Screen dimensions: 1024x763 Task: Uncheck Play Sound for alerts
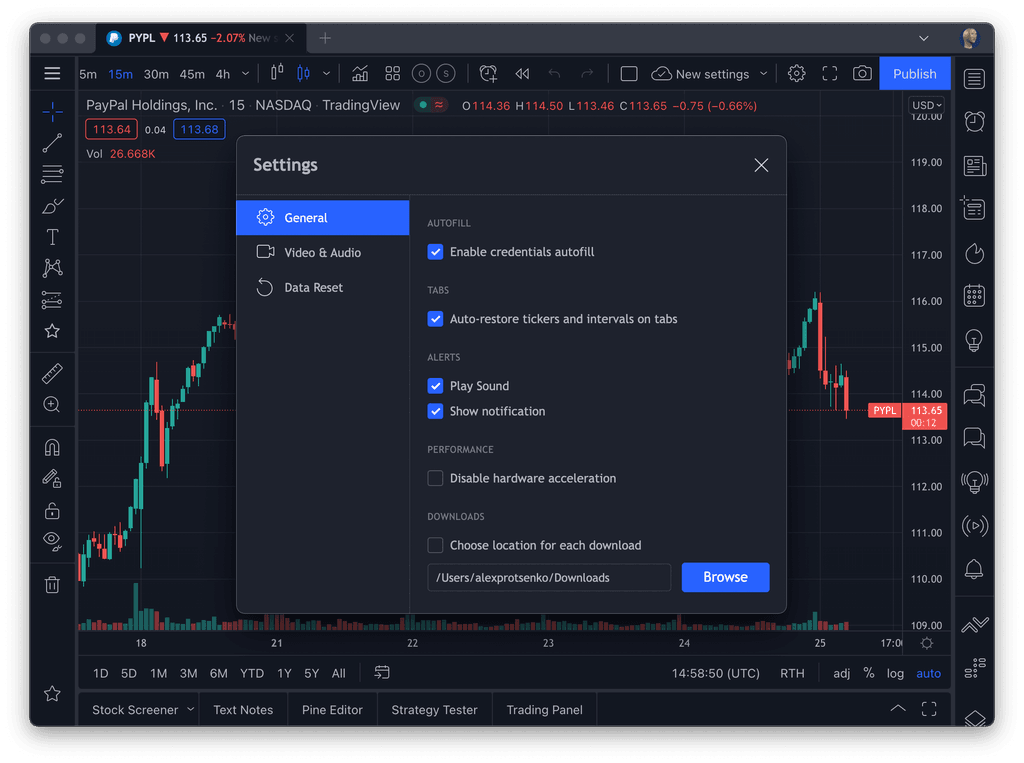(x=435, y=385)
